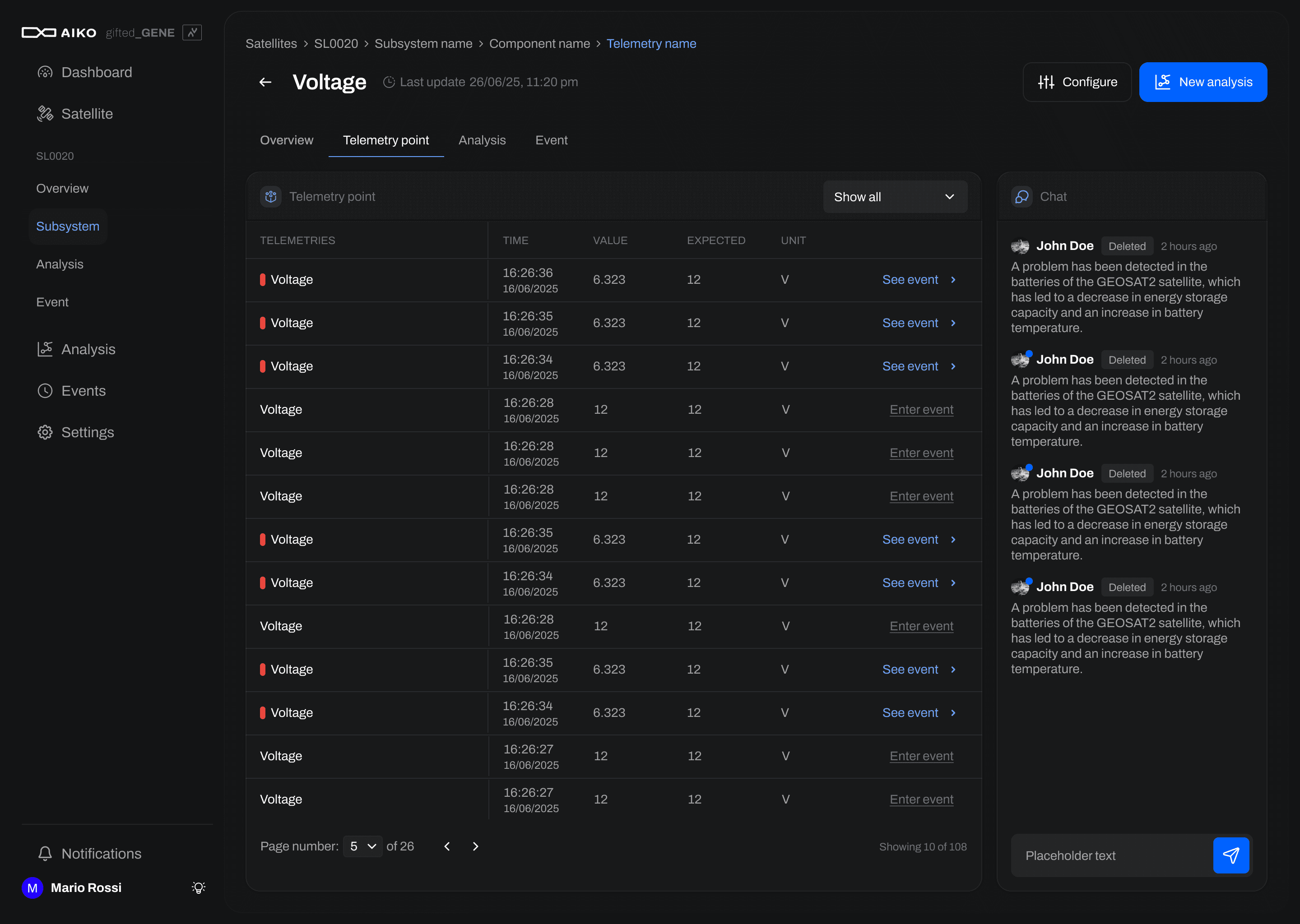Open the page number dropdown
Viewport: 1300px width, 924px height.
tap(362, 846)
